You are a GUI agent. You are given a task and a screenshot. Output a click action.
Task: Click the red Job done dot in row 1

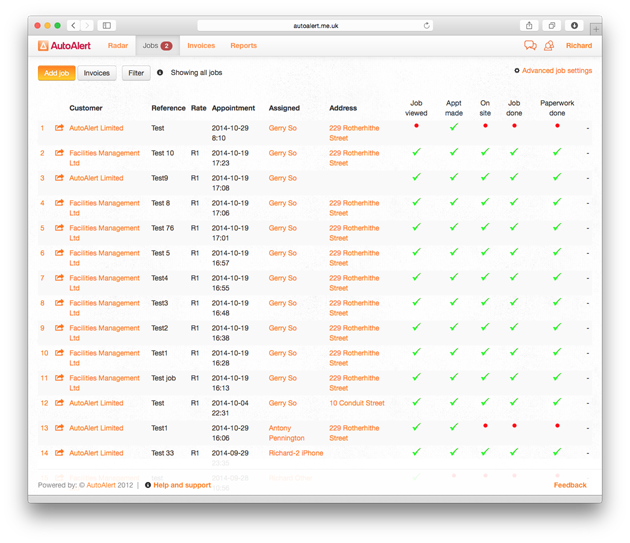click(x=514, y=126)
